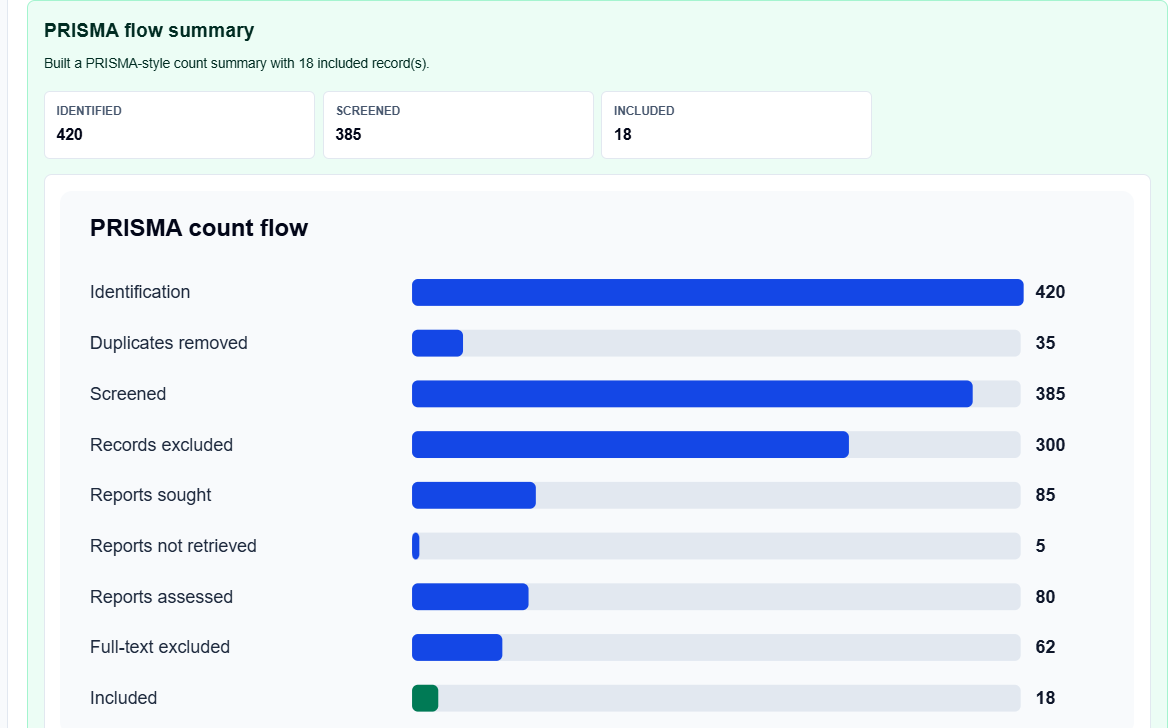Screen dimensions: 1172x728
Task: Click the value 18 beside Included bar
Action: coord(1045,698)
